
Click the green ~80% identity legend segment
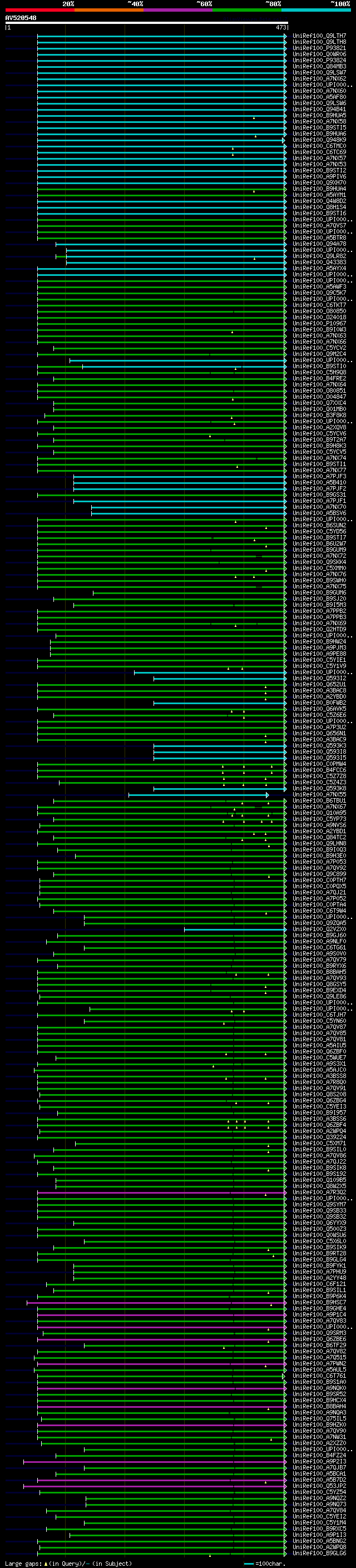point(247,10)
